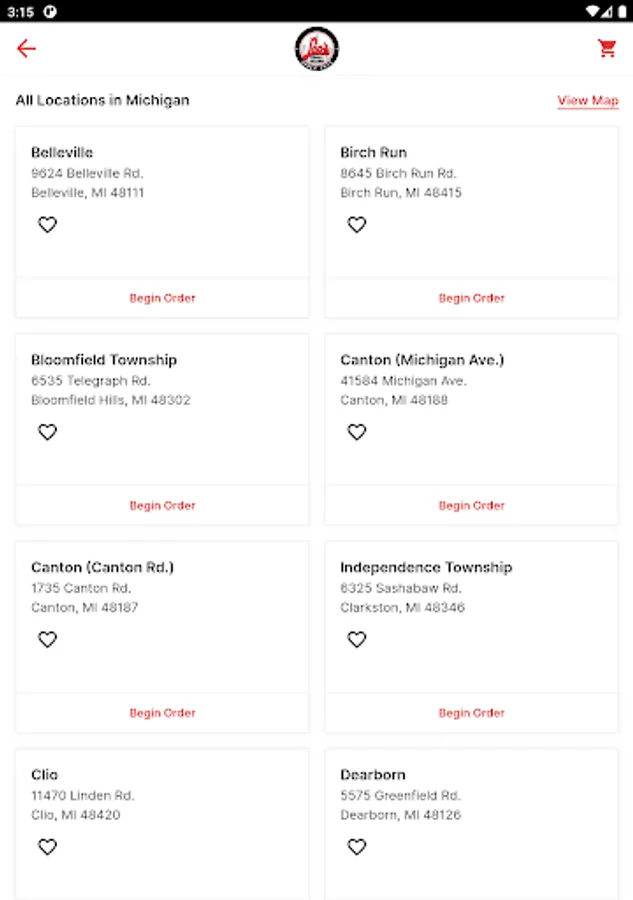Tap the Clio location name
Image resolution: width=633 pixels, height=900 pixels.
point(45,775)
